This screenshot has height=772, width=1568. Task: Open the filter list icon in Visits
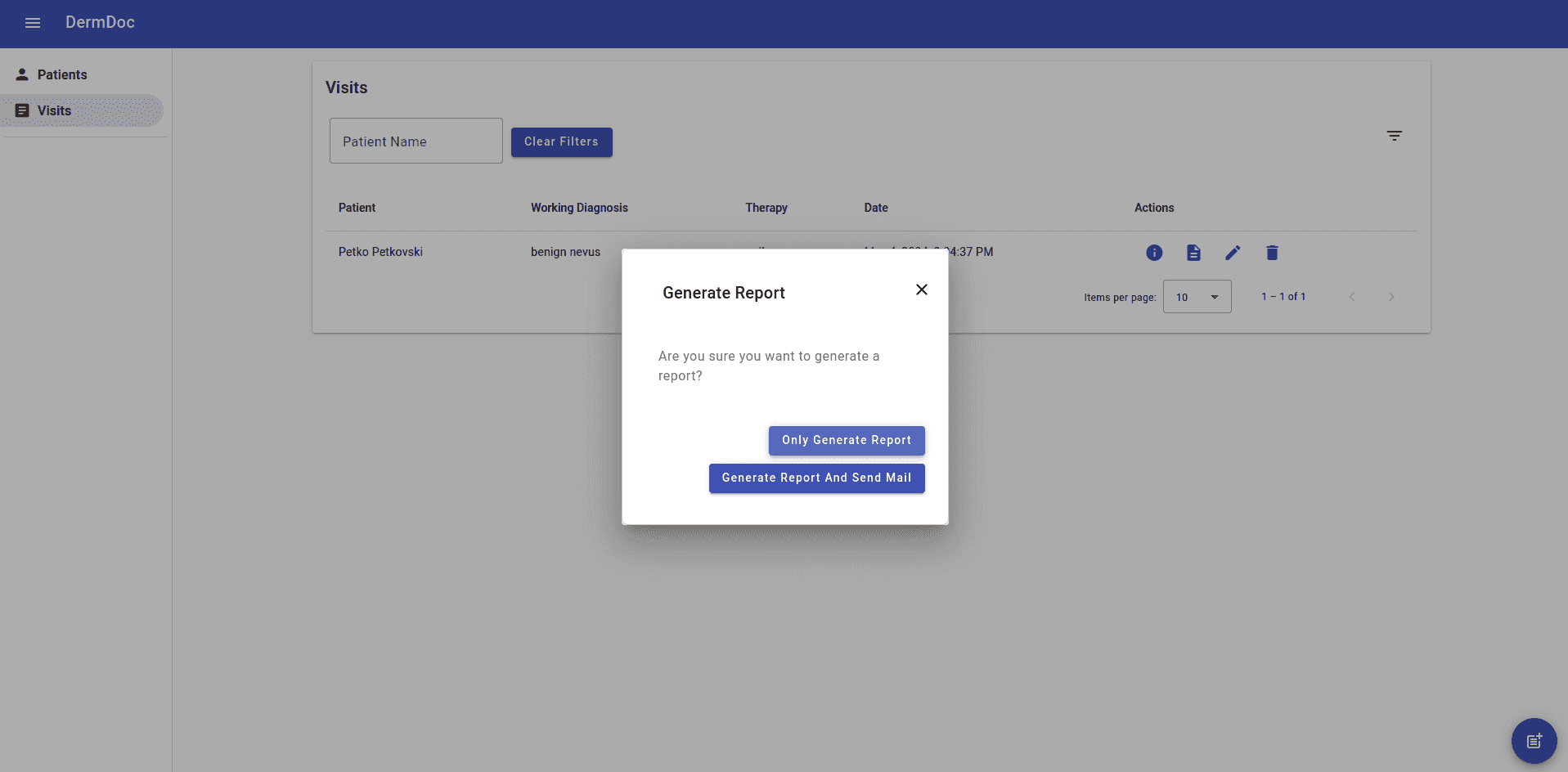click(1395, 136)
